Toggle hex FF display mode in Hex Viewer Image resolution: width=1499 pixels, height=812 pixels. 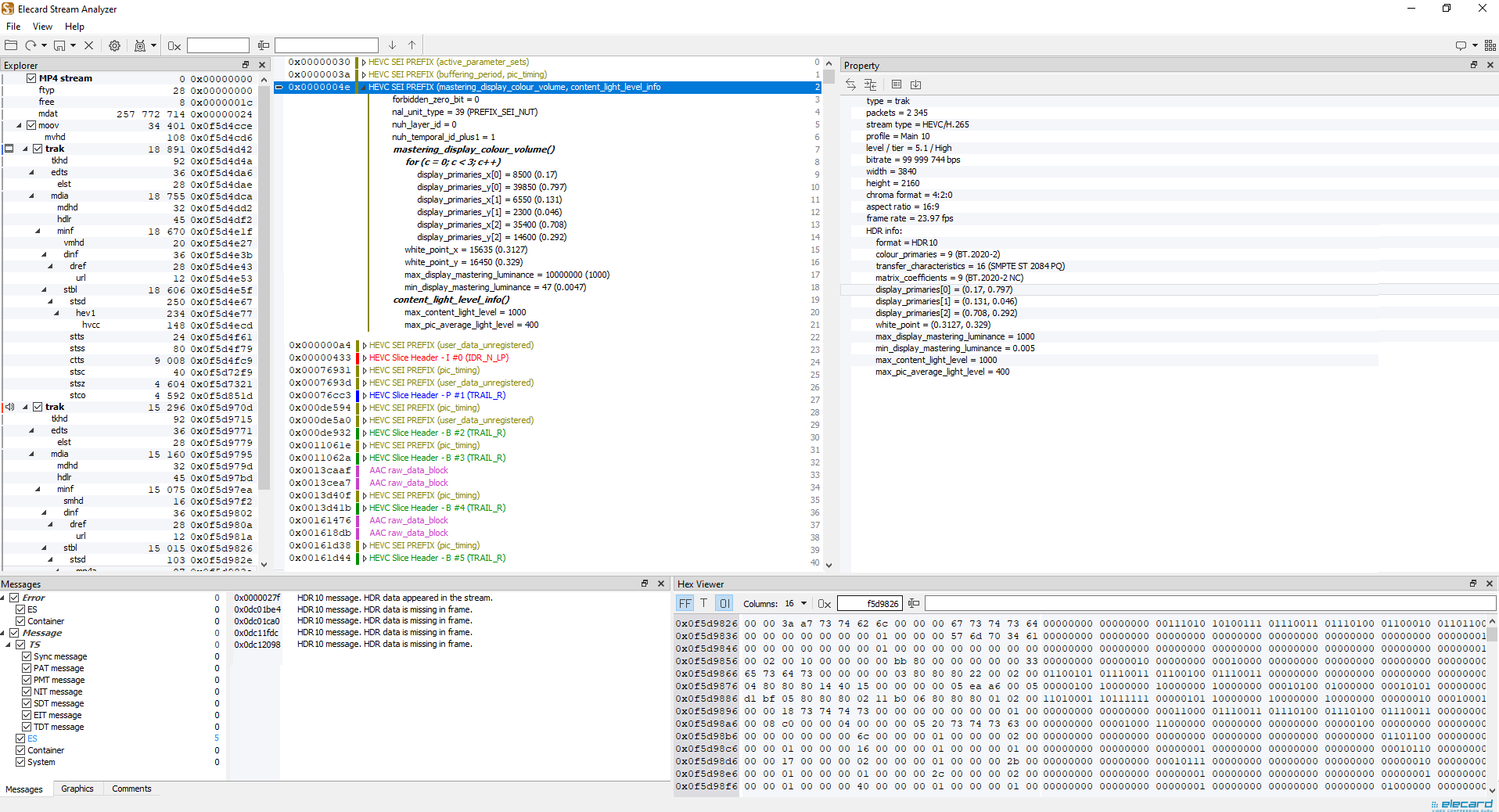coord(685,603)
